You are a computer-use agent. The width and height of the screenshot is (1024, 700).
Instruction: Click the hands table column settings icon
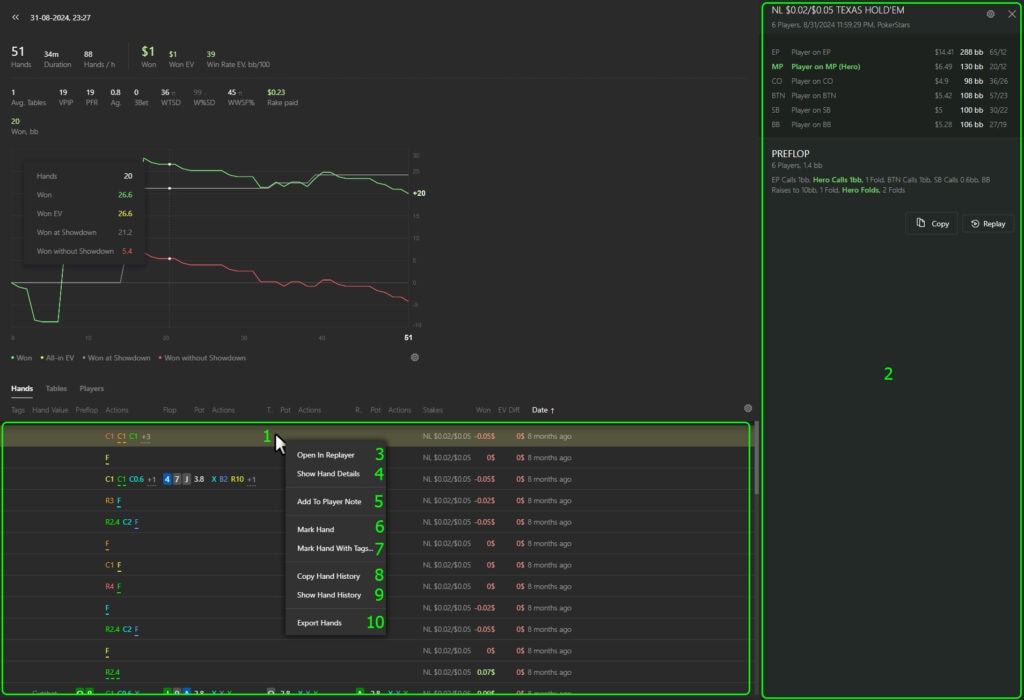(747, 408)
